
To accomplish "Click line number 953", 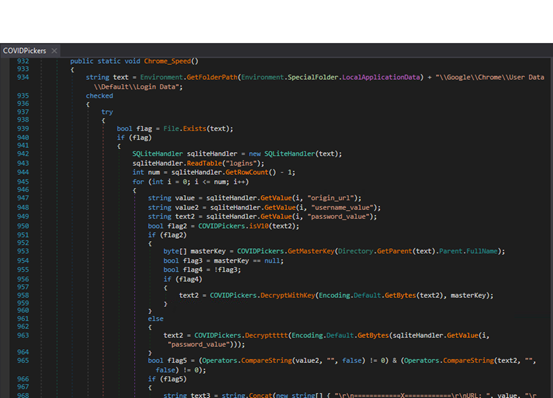I will coord(23,251).
